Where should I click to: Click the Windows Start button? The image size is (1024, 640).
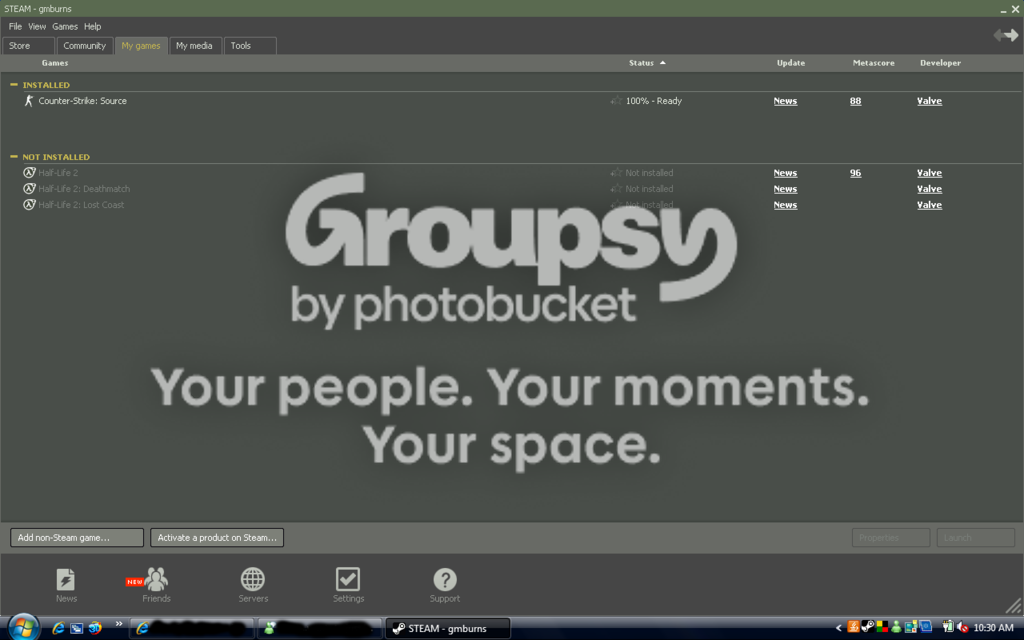(23, 627)
